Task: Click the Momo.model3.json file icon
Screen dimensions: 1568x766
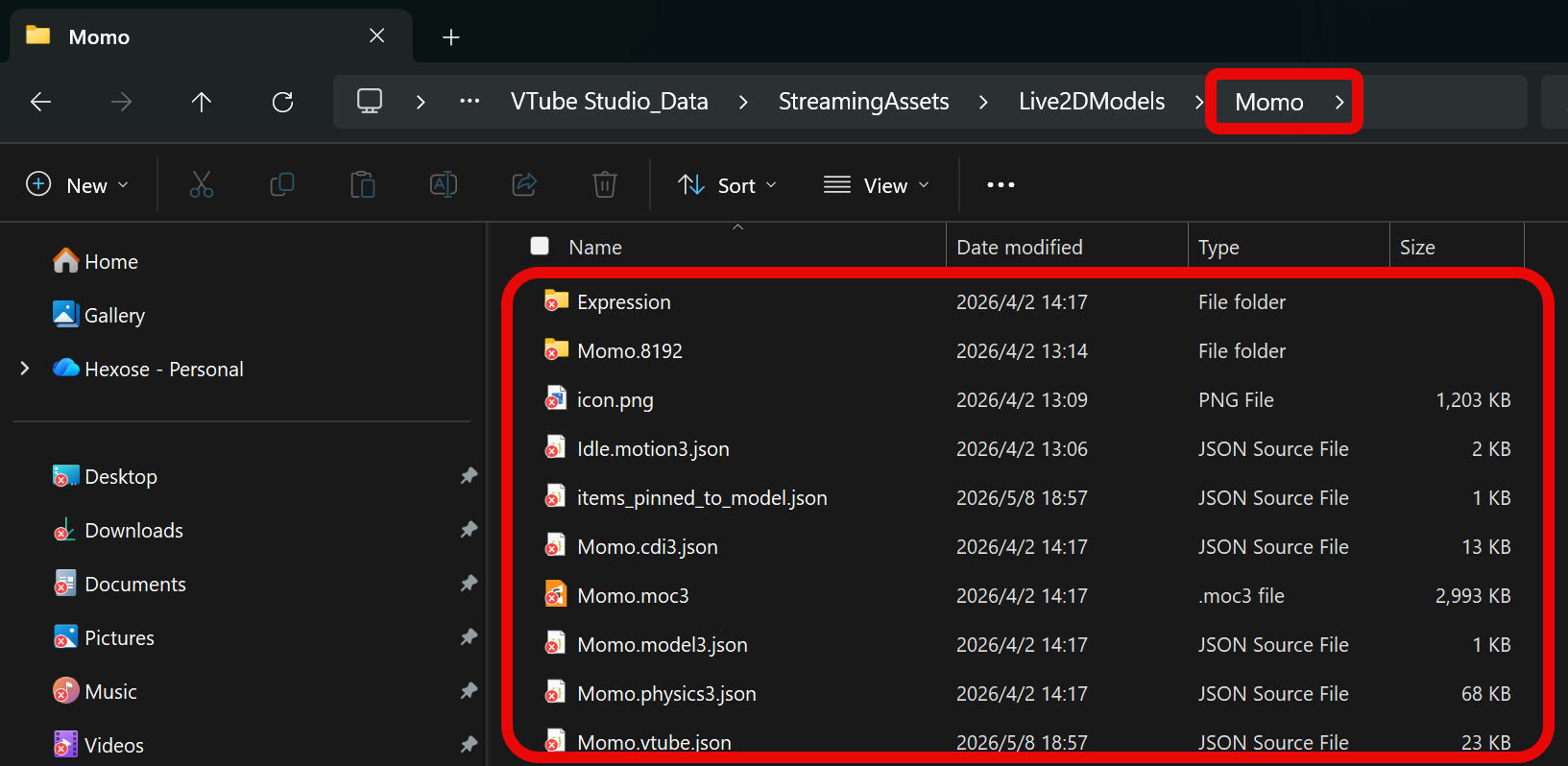Action: (556, 644)
